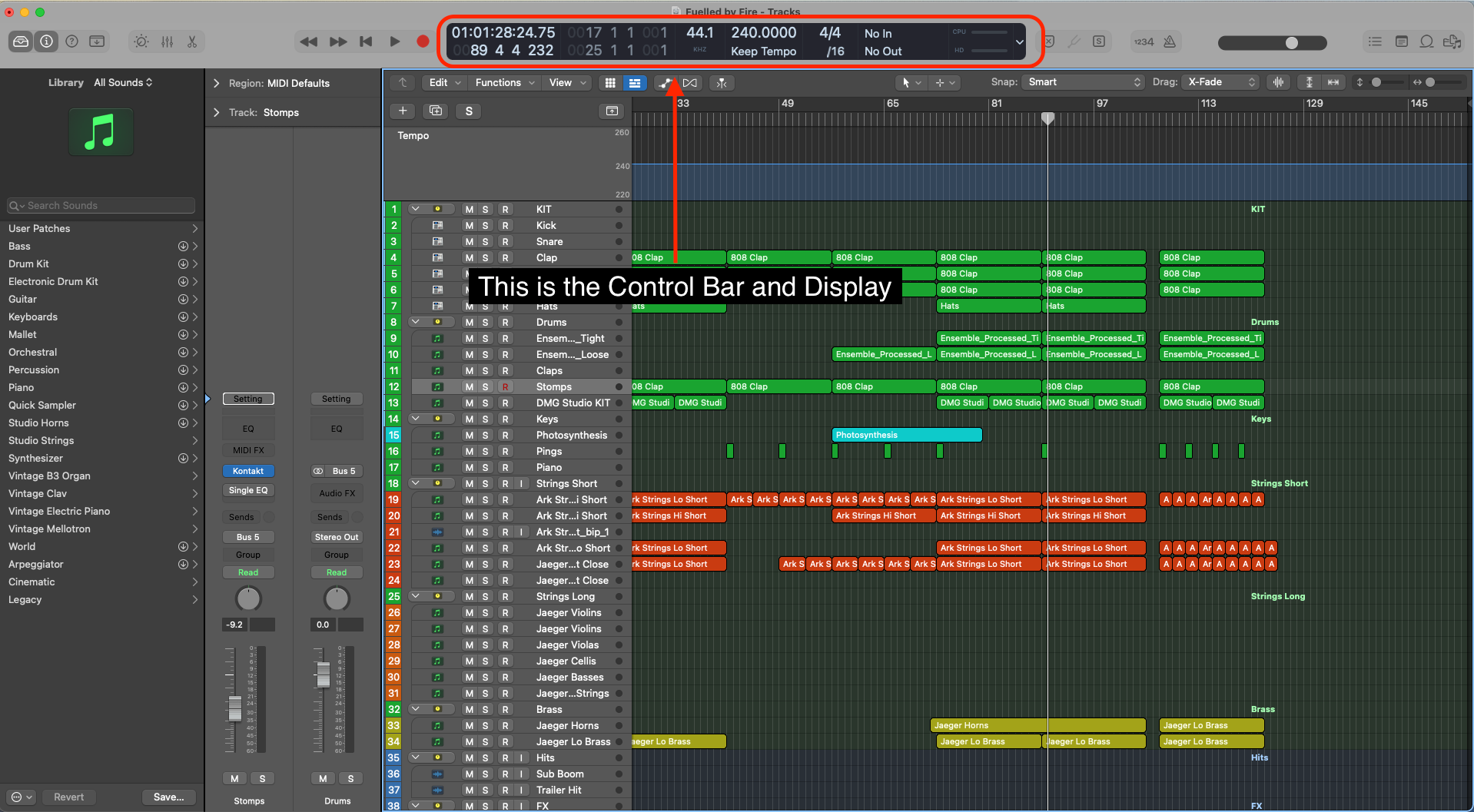Select the Orchestral library category

102,352
